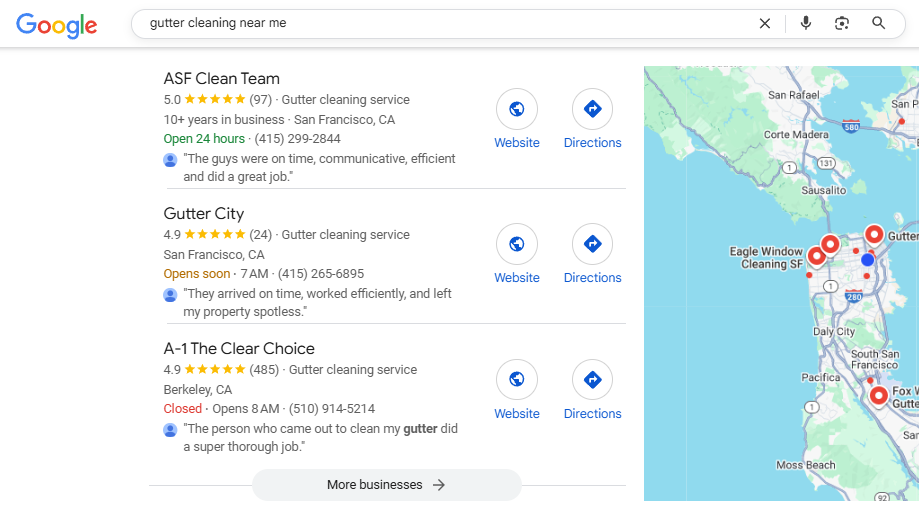Screen dimensions: 919x523
Task: Select the A-1 The Clear Choice listing
Action: [x=239, y=349]
